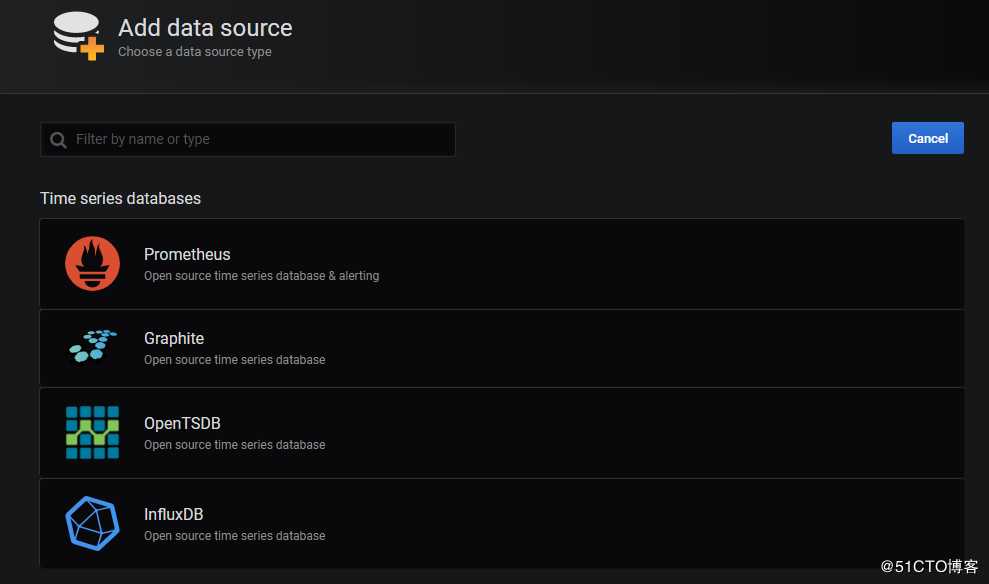Click the Time series databases heading
The width and height of the screenshot is (989, 584).
point(120,198)
